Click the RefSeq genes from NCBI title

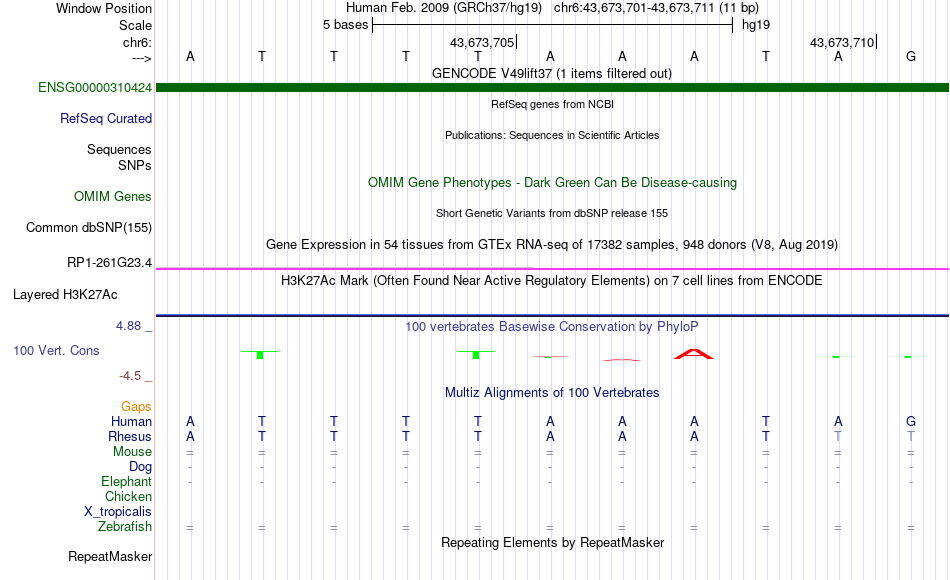point(553,104)
